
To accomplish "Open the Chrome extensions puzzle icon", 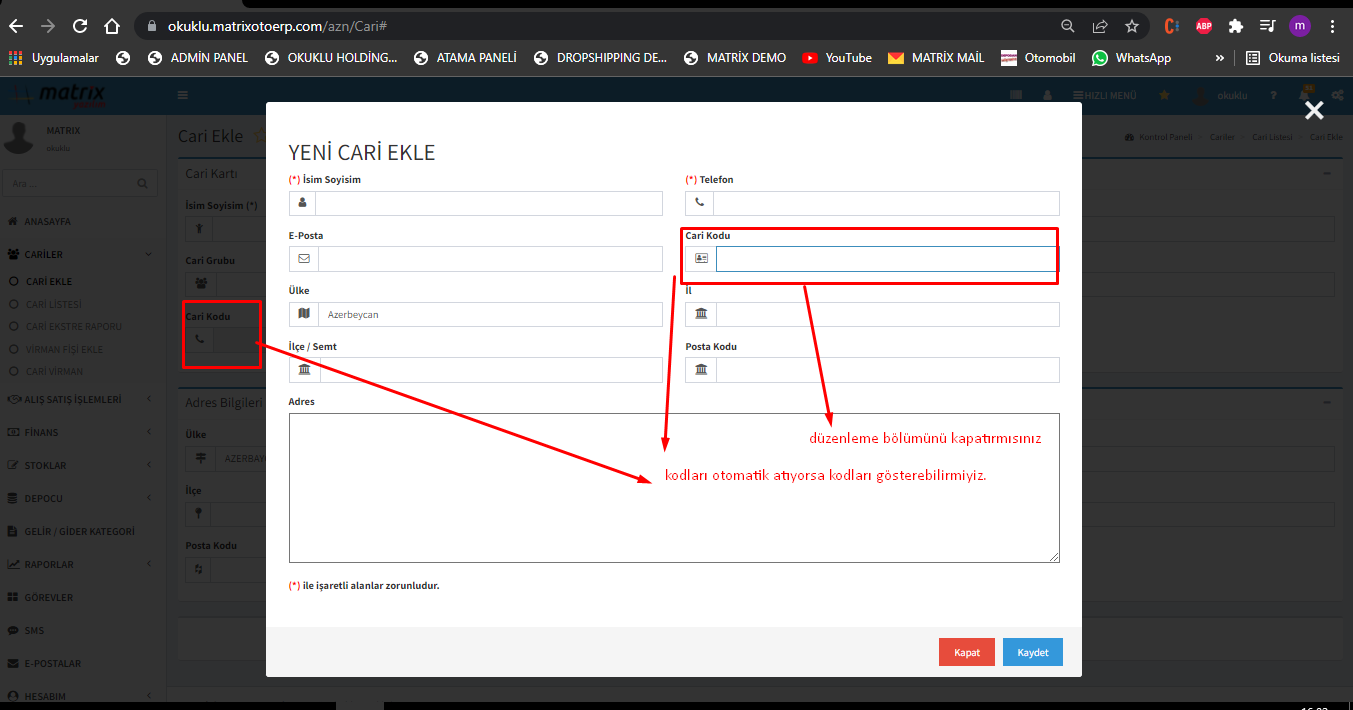I will (x=1236, y=26).
